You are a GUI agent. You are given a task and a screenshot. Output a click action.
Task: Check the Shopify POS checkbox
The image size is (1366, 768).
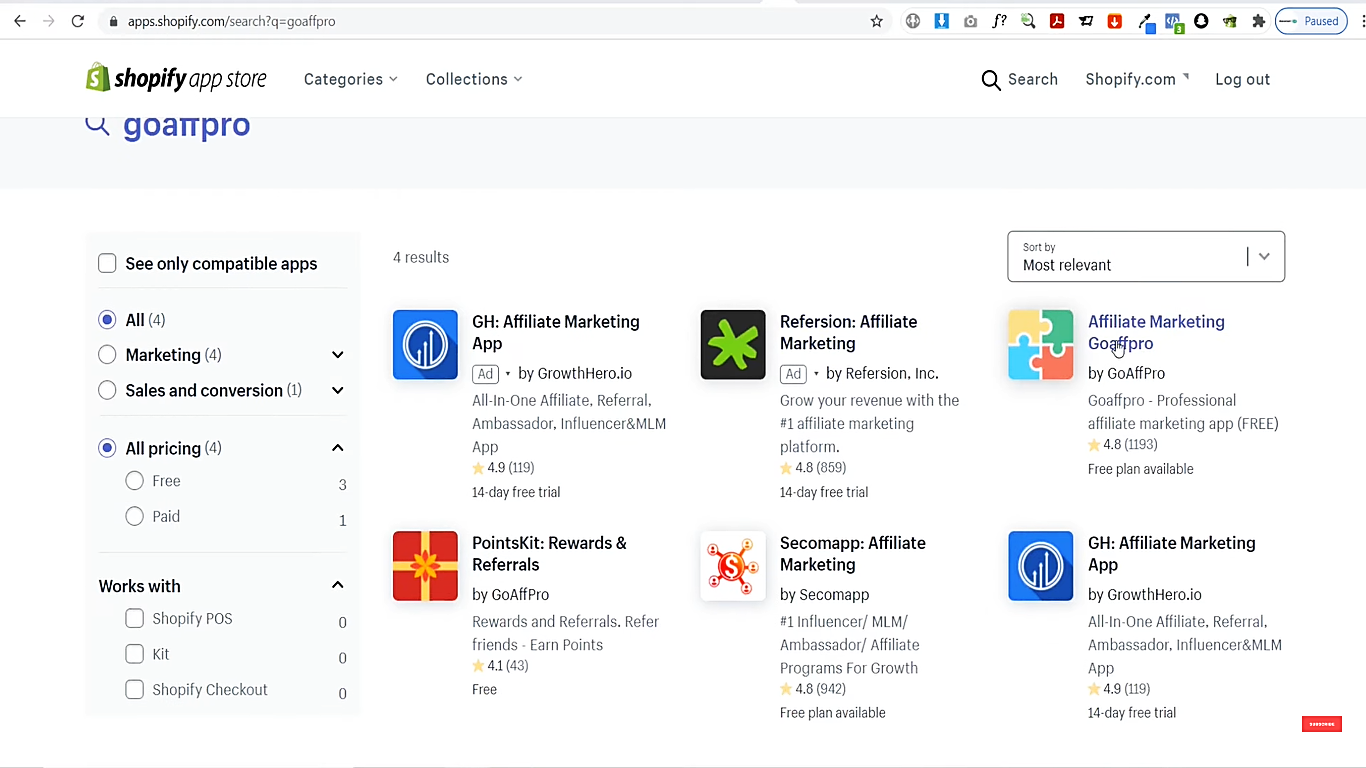coord(134,618)
